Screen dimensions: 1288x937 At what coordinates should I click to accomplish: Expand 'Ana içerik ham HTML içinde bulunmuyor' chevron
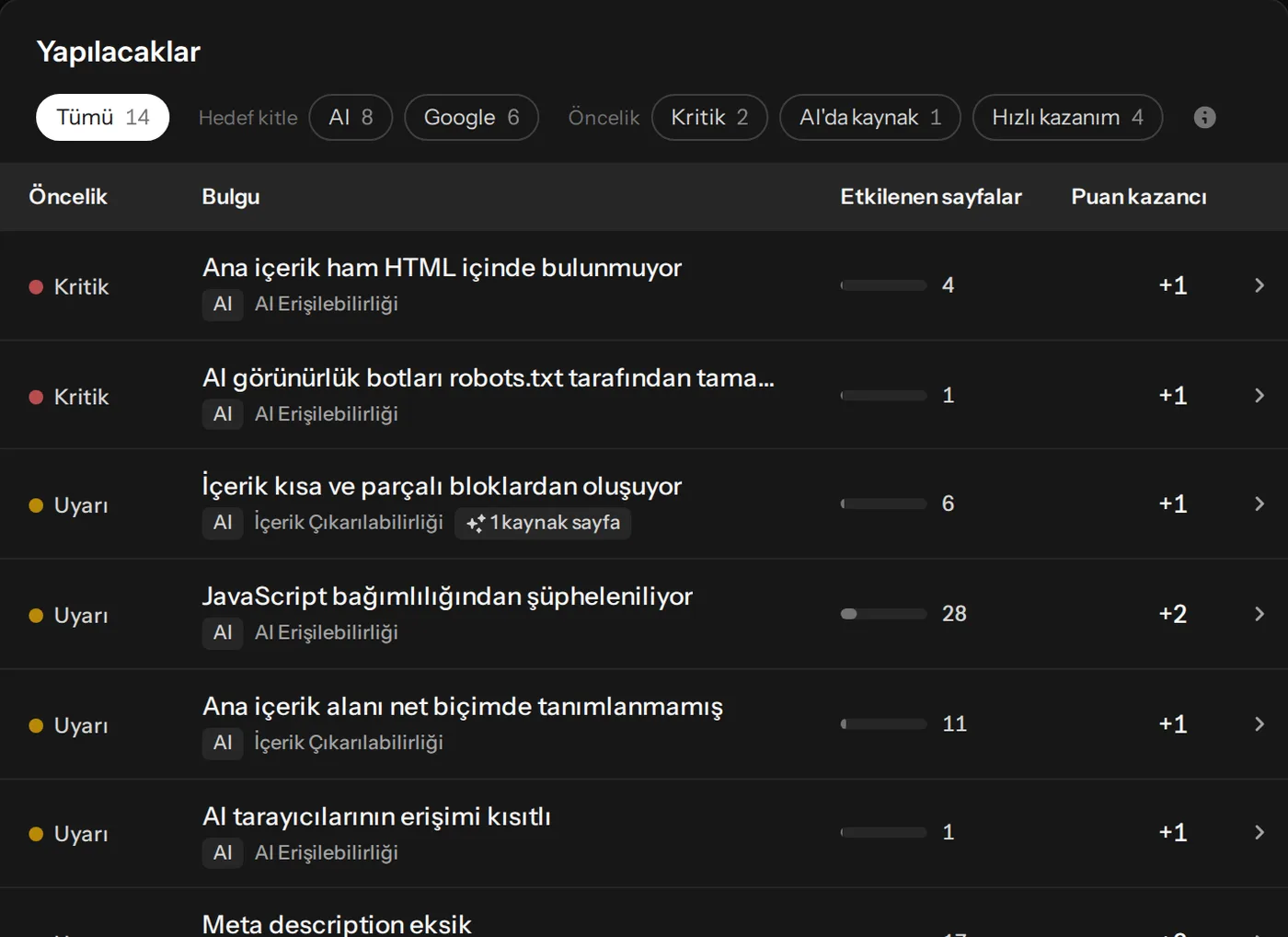point(1259,285)
